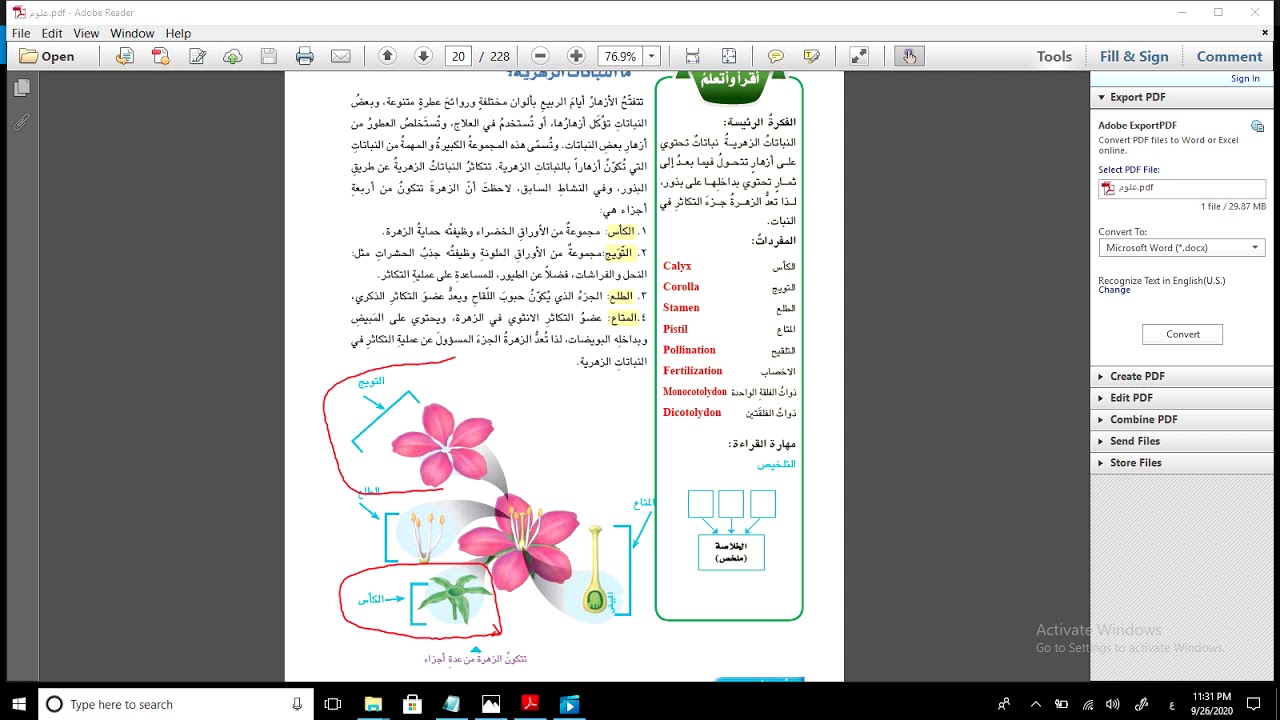Viewport: 1280px width, 720px height.
Task: Click the Task View taskbar icon
Action: pos(333,704)
